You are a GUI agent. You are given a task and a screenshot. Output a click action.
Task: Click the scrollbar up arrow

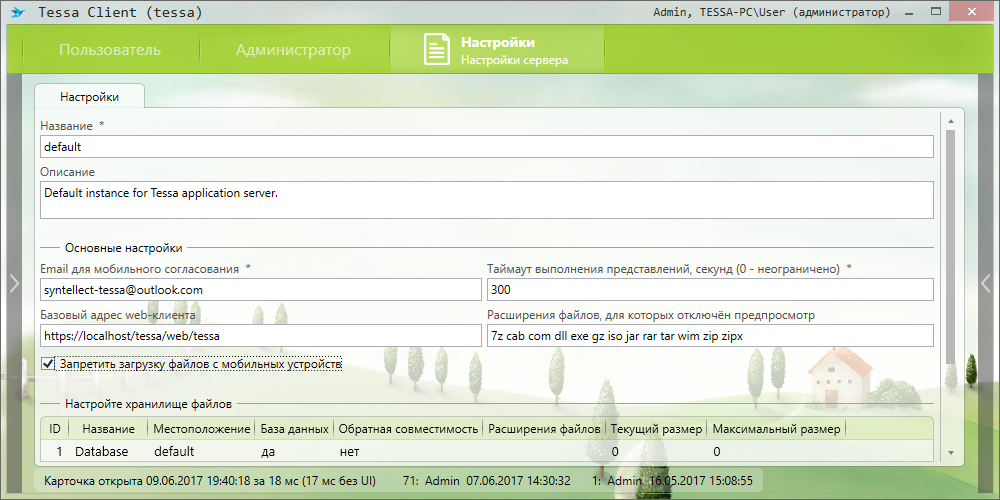(950, 121)
